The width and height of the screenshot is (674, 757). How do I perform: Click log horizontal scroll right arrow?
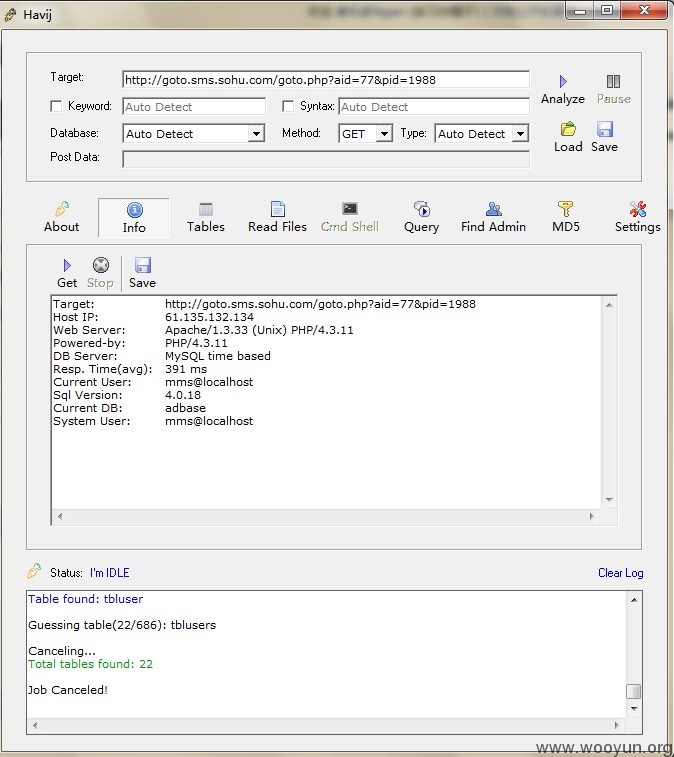point(617,725)
